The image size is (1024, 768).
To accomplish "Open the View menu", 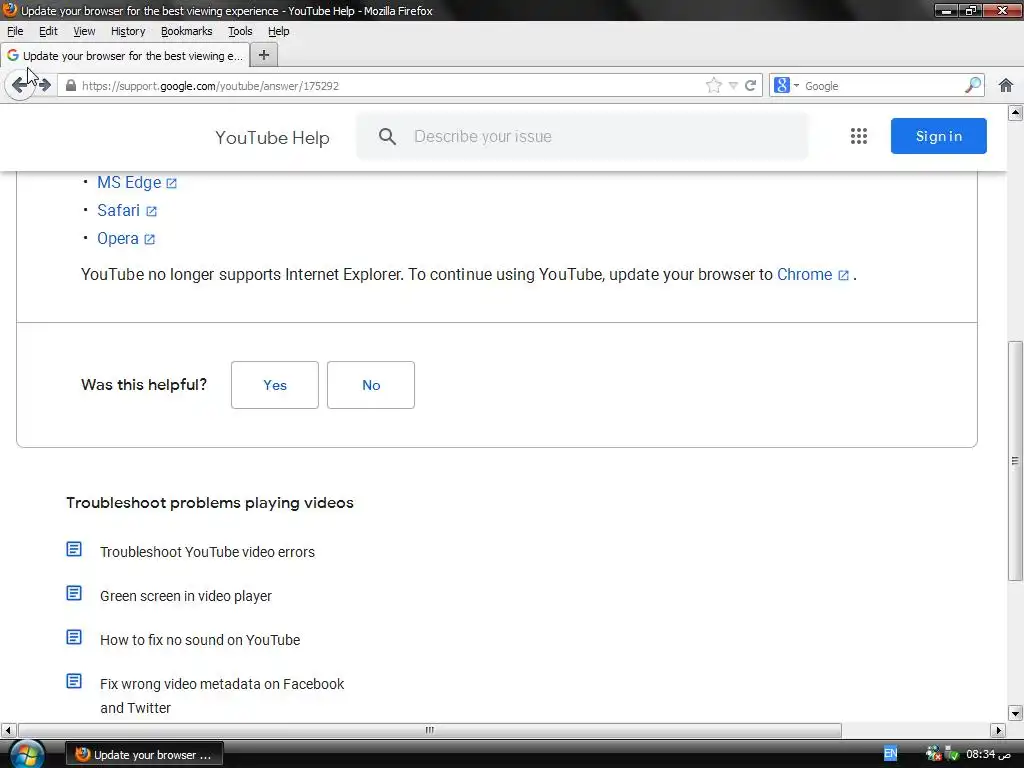I will 84,31.
